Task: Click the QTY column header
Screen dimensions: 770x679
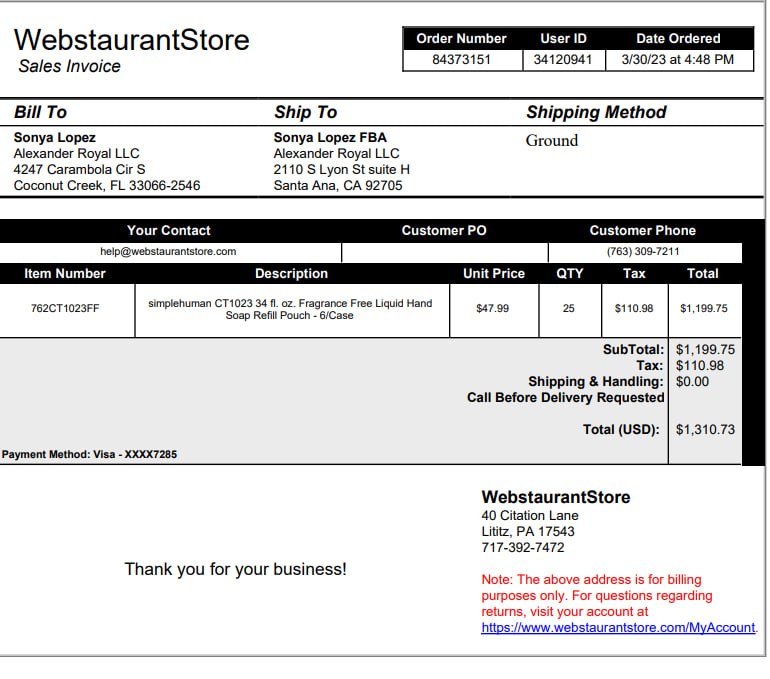Action: 570,273
